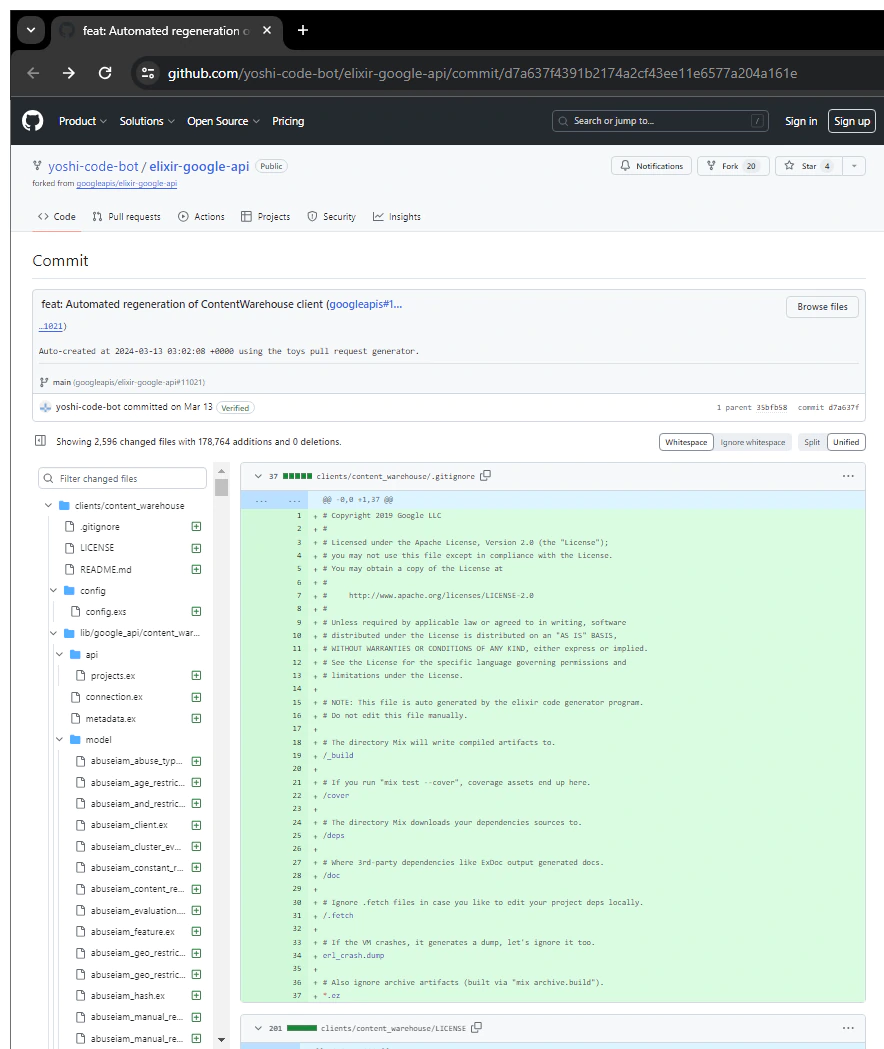The width and height of the screenshot is (884, 1049).
Task: Go to the Pricing page
Action: click(x=288, y=121)
